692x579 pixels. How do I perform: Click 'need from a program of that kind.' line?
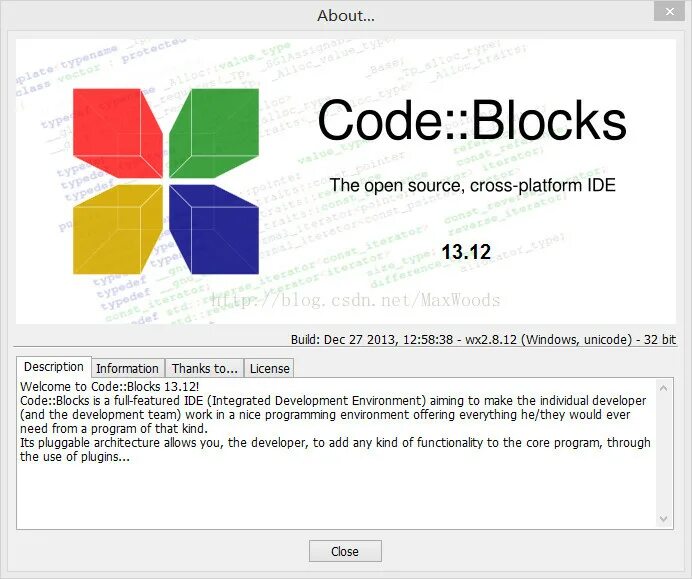click(x=114, y=429)
